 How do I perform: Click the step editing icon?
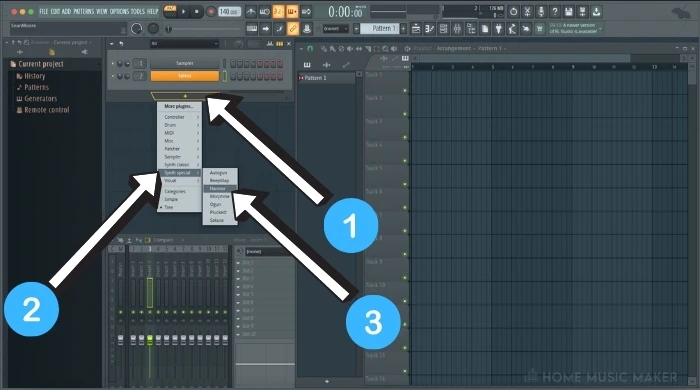click(279, 29)
